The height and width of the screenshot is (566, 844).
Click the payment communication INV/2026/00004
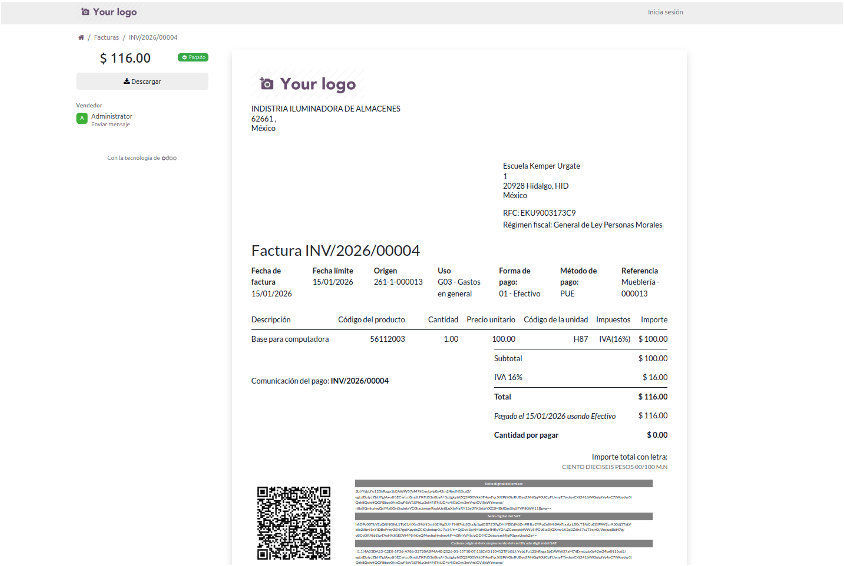click(x=360, y=381)
